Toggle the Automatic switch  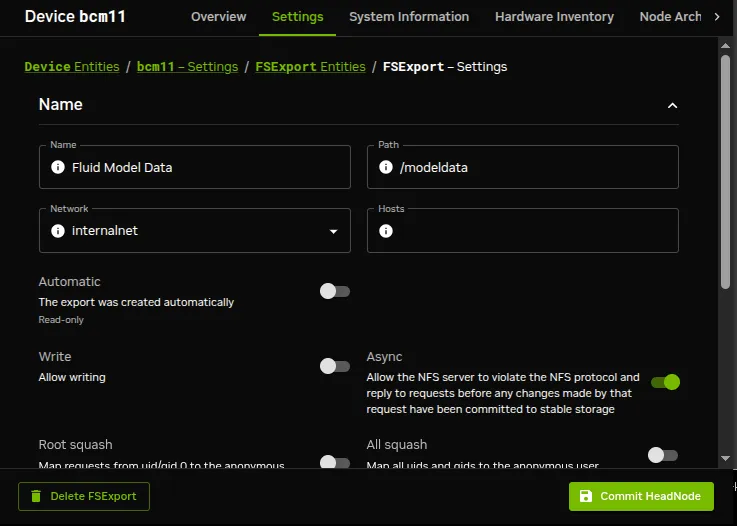coord(335,291)
